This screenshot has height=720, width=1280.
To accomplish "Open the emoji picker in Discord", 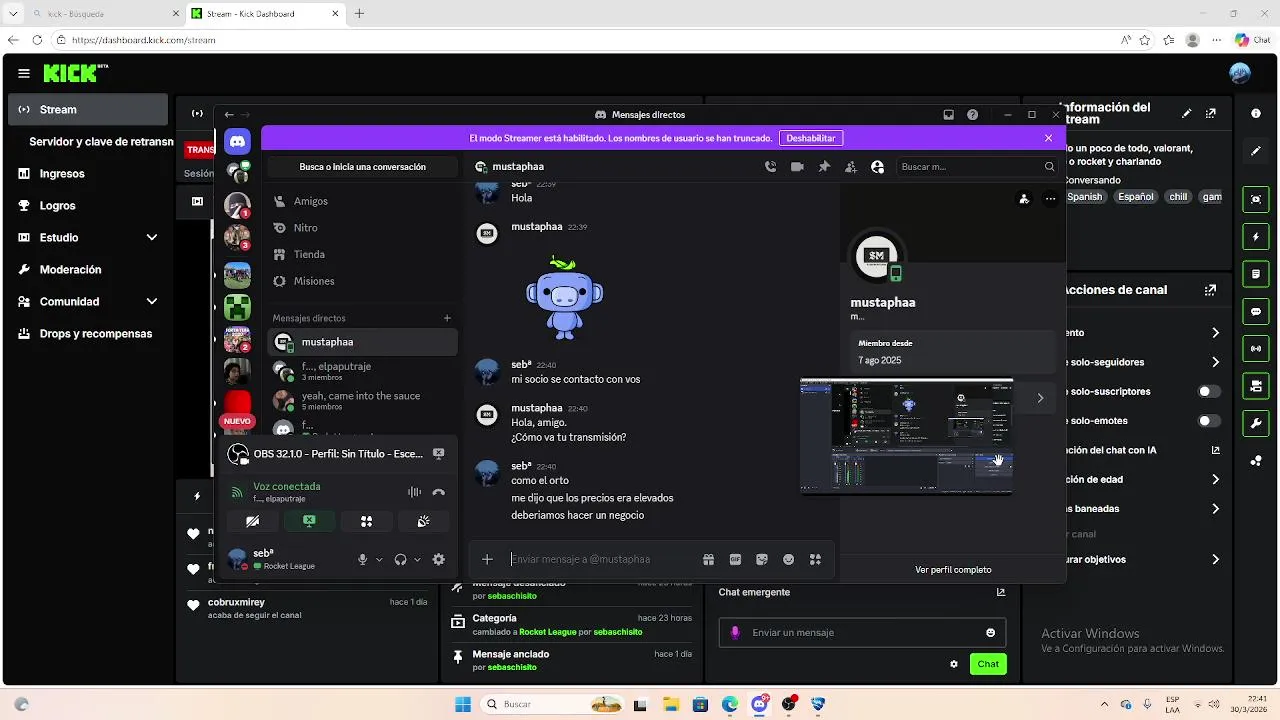I will 789,560.
